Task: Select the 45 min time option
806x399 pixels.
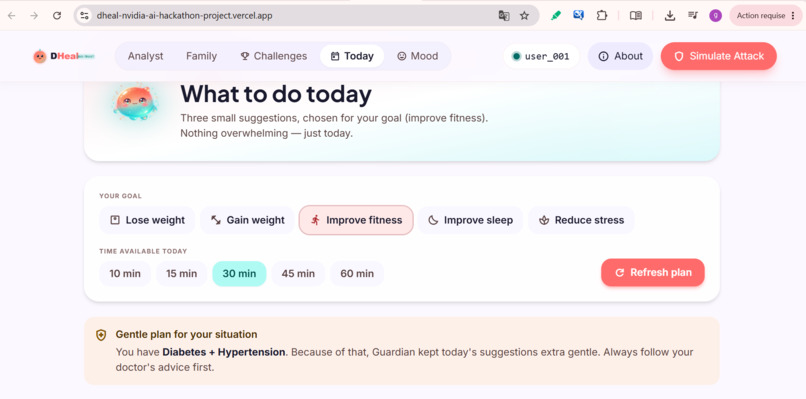Action: click(x=298, y=274)
